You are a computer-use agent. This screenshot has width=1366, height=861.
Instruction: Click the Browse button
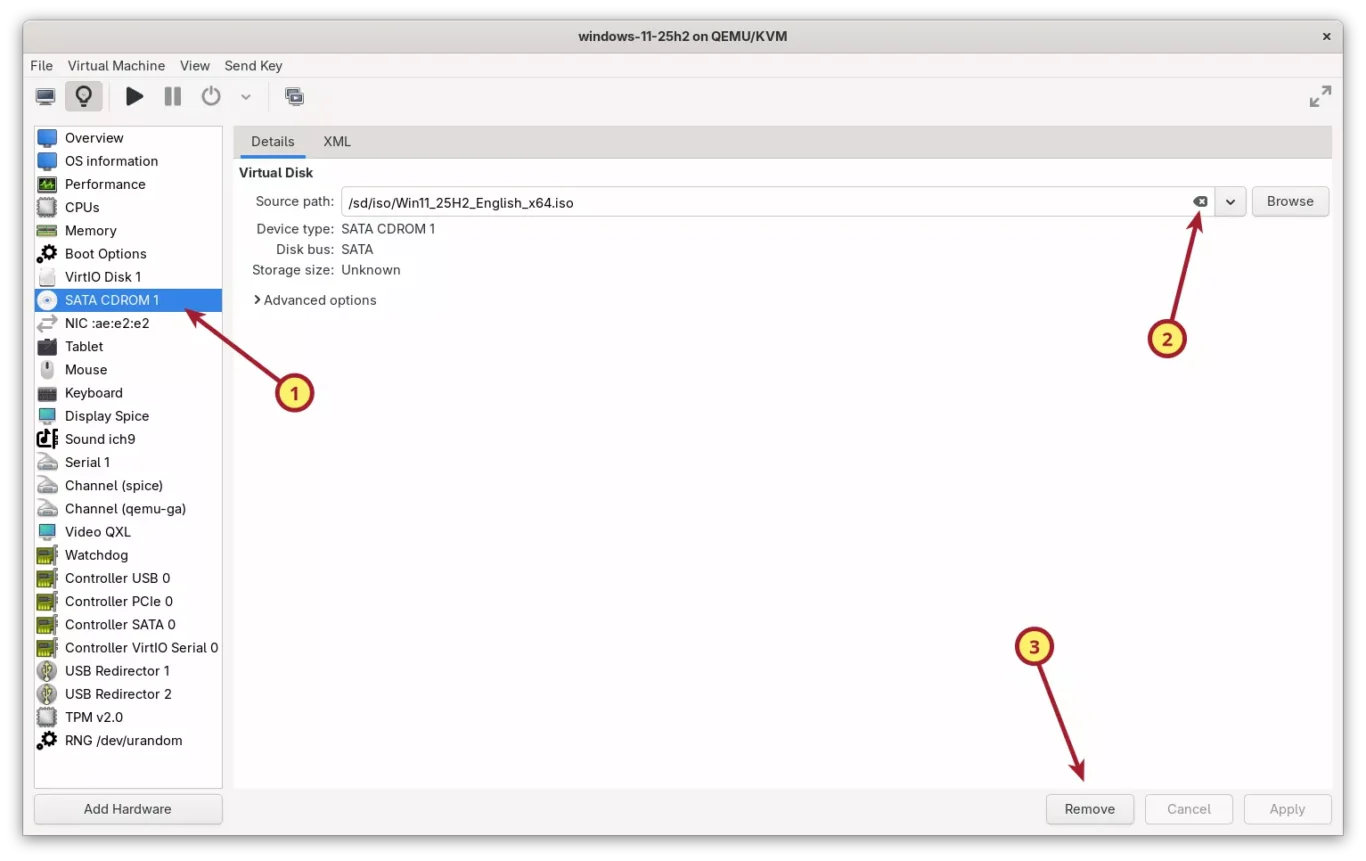tap(1290, 202)
